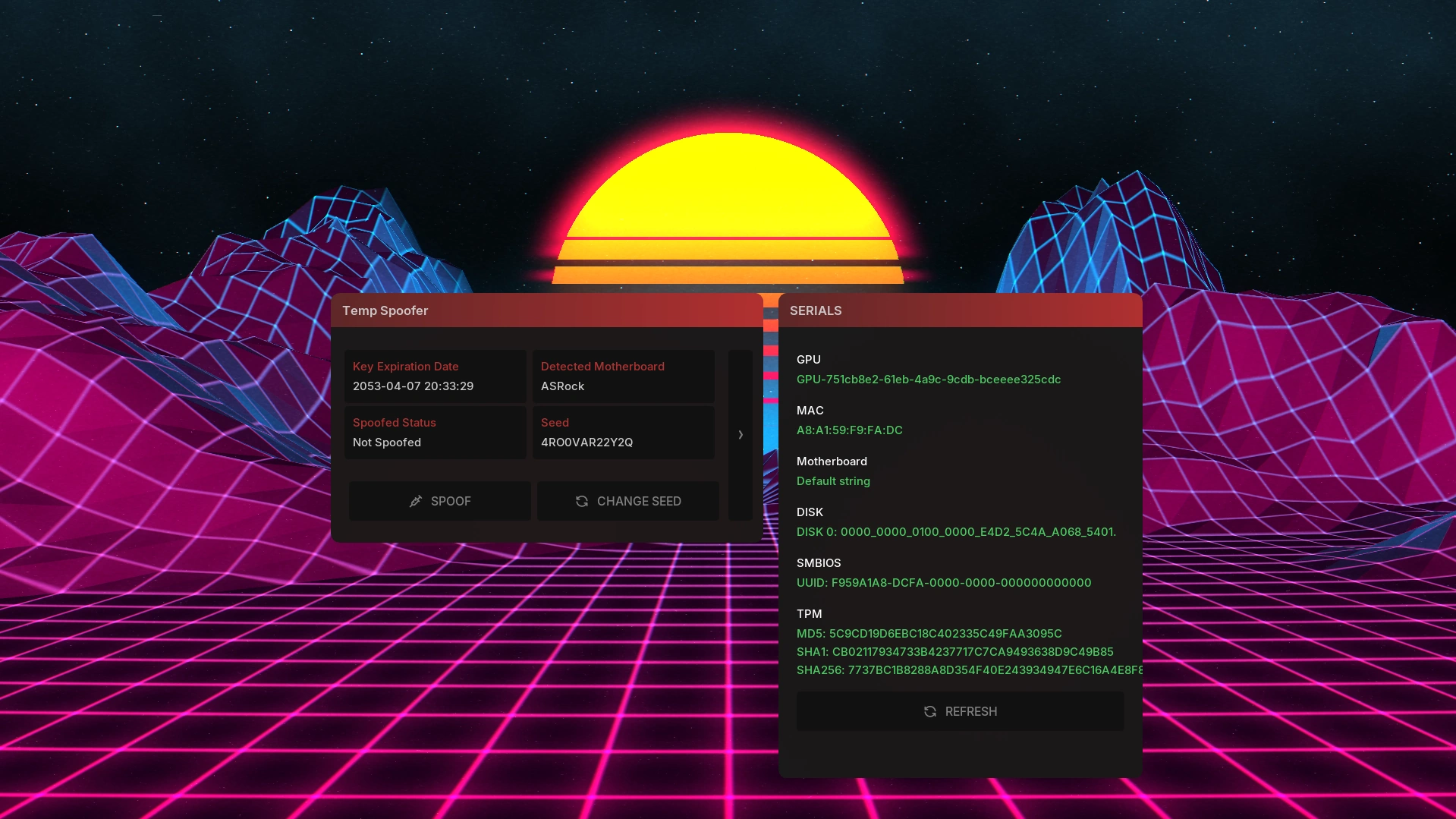Screen dimensions: 1456x819
Task: Click the refresh icon in the SERIALS panel
Action: [x=930, y=711]
